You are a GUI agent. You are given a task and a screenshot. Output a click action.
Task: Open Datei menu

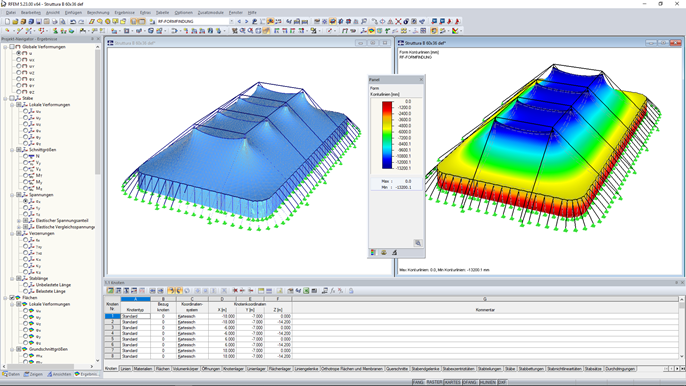pos(11,13)
